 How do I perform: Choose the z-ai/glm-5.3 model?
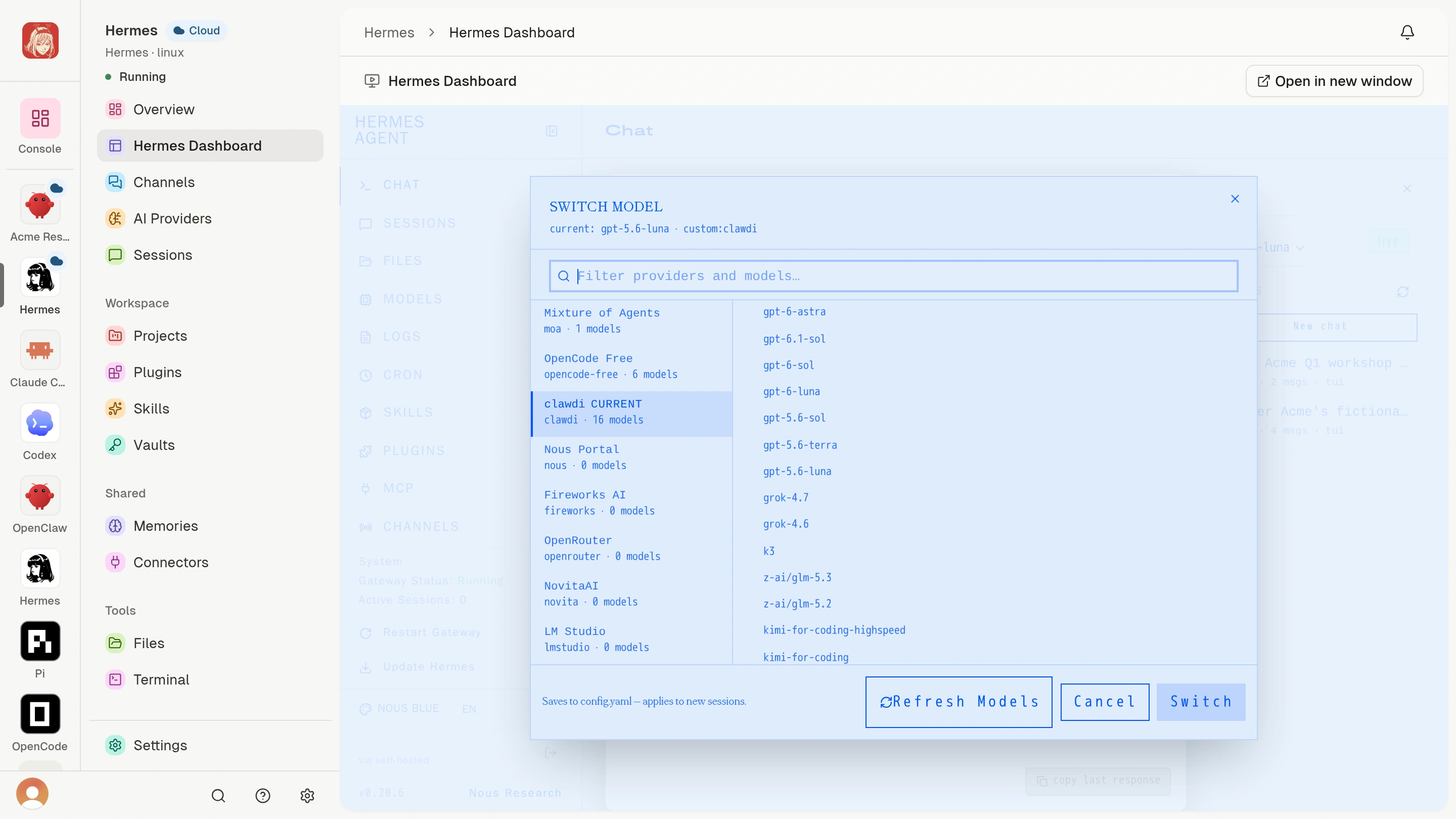[797, 578]
